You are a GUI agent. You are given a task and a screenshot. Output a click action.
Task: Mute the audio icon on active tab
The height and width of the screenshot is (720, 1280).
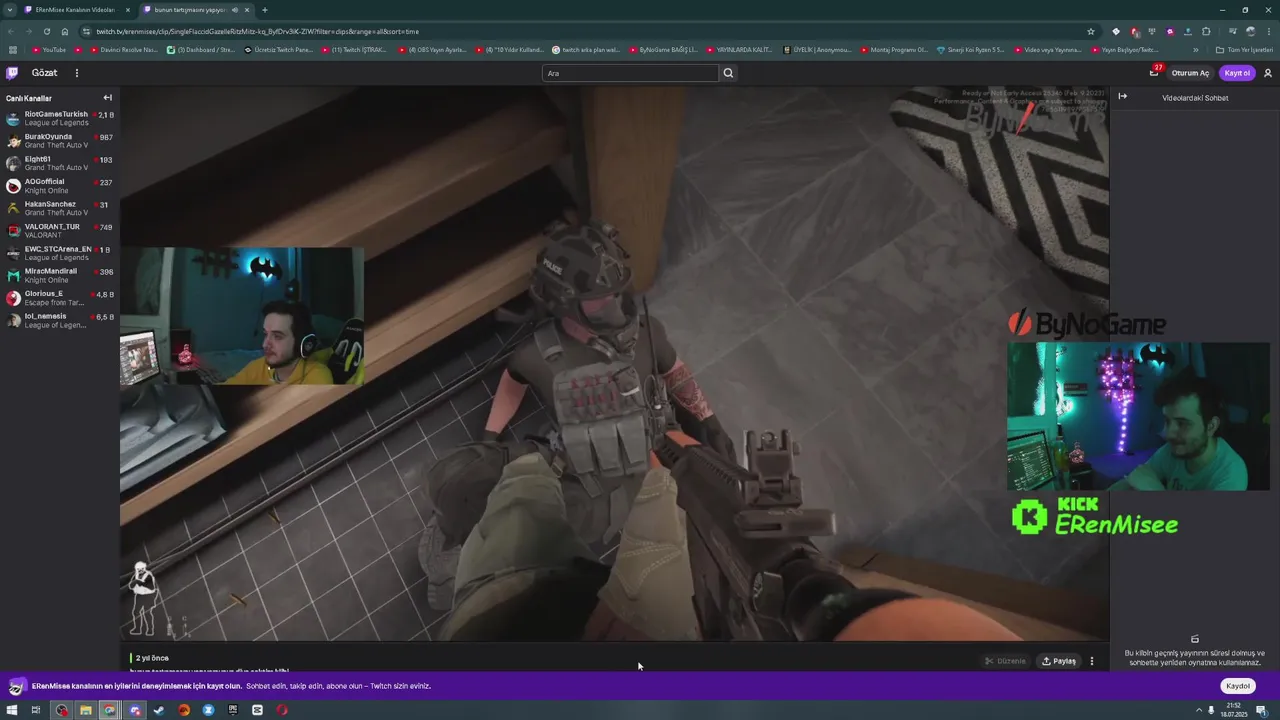click(235, 10)
